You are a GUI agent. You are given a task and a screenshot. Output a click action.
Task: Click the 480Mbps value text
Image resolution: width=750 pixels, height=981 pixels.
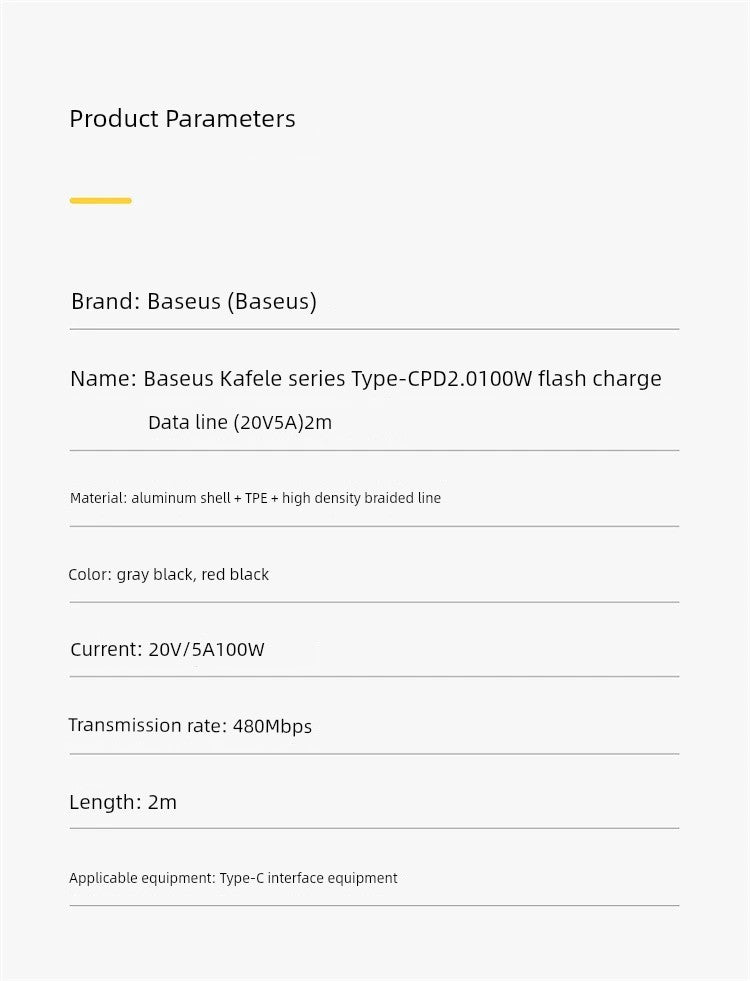[273, 726]
